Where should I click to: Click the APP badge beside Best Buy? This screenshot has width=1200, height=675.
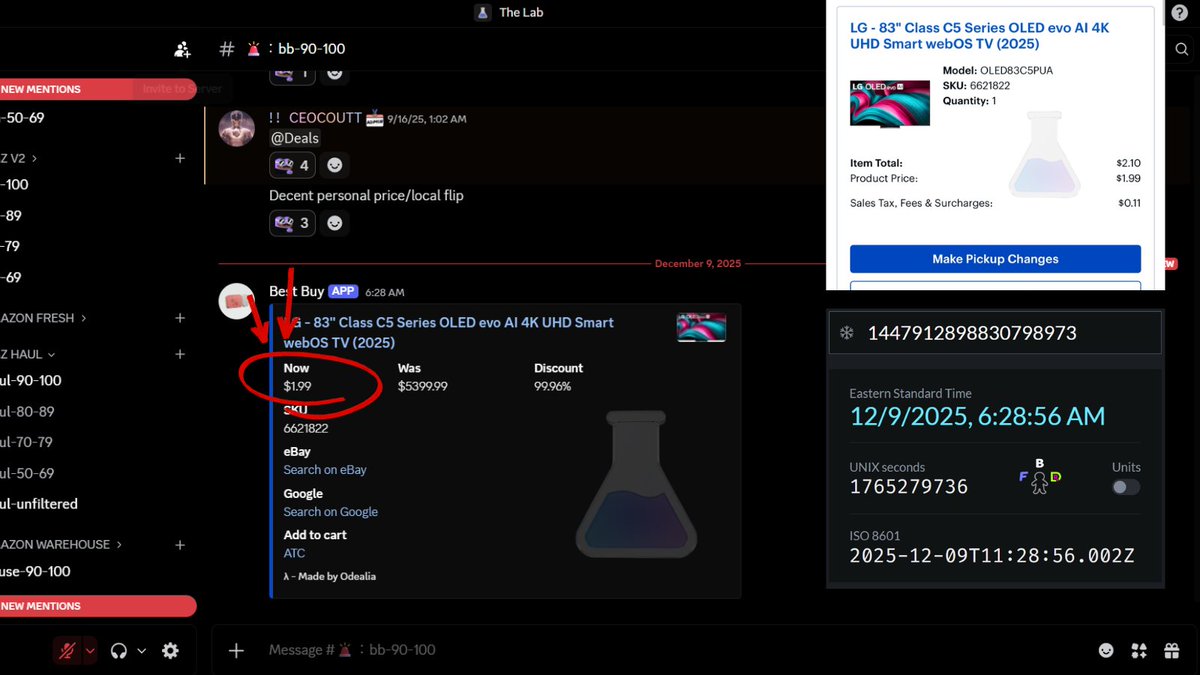point(343,292)
